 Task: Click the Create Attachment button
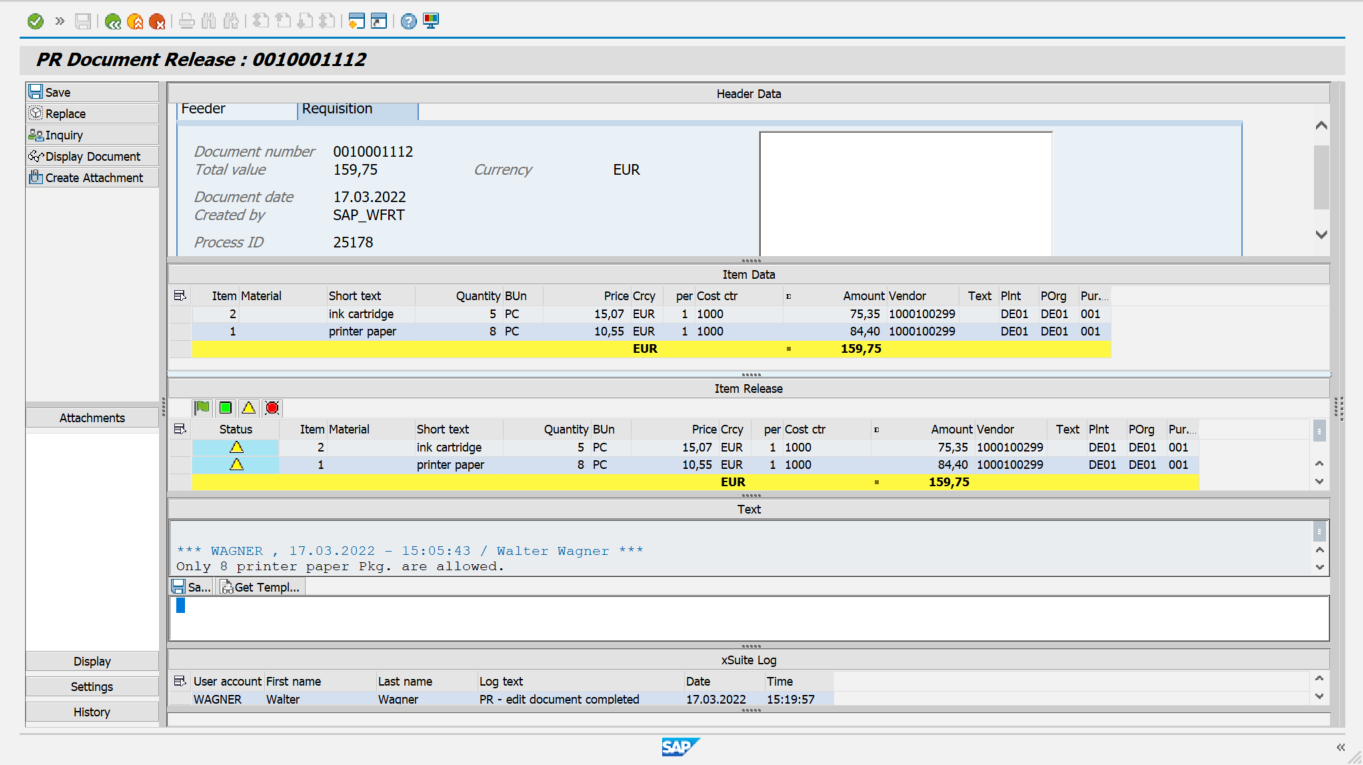(92, 178)
